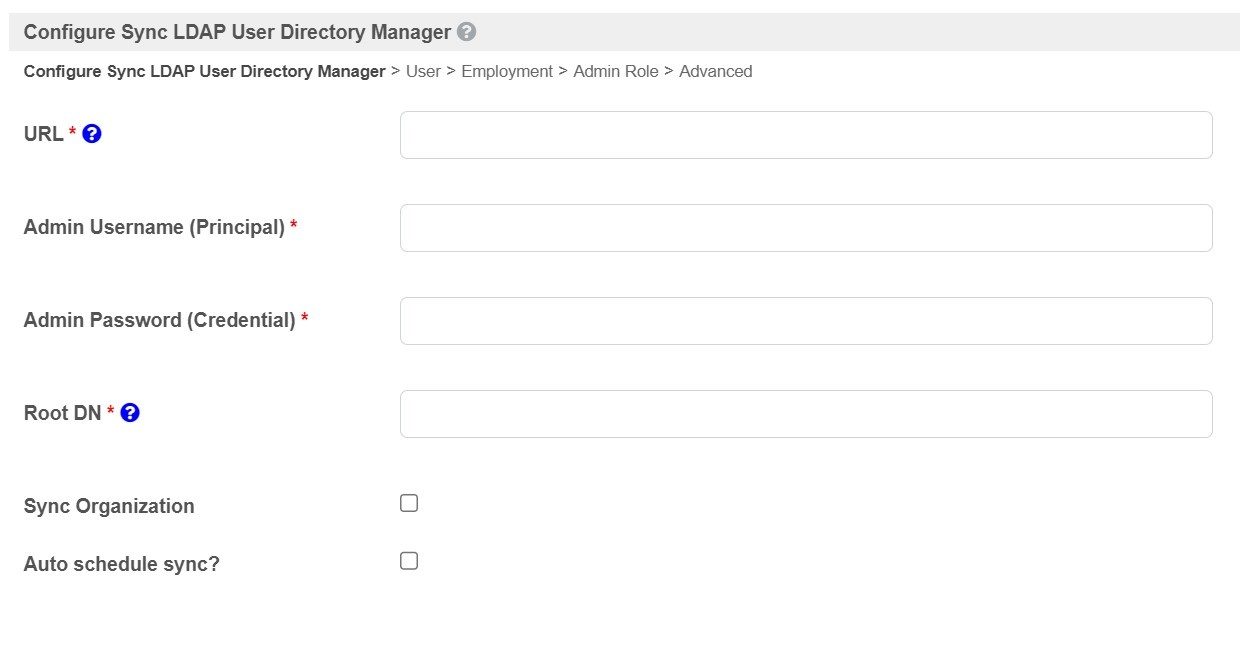1240x646 pixels.
Task: Open the Admin Role breadcrumb step
Action: point(616,72)
